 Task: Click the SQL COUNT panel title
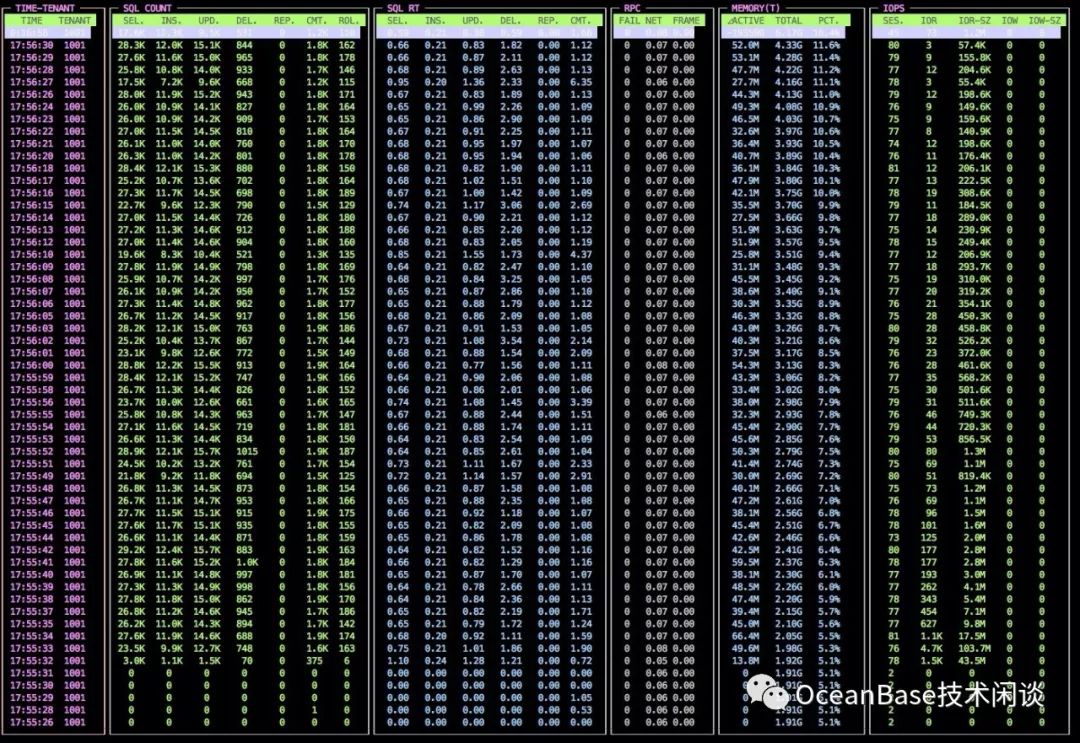147,8
